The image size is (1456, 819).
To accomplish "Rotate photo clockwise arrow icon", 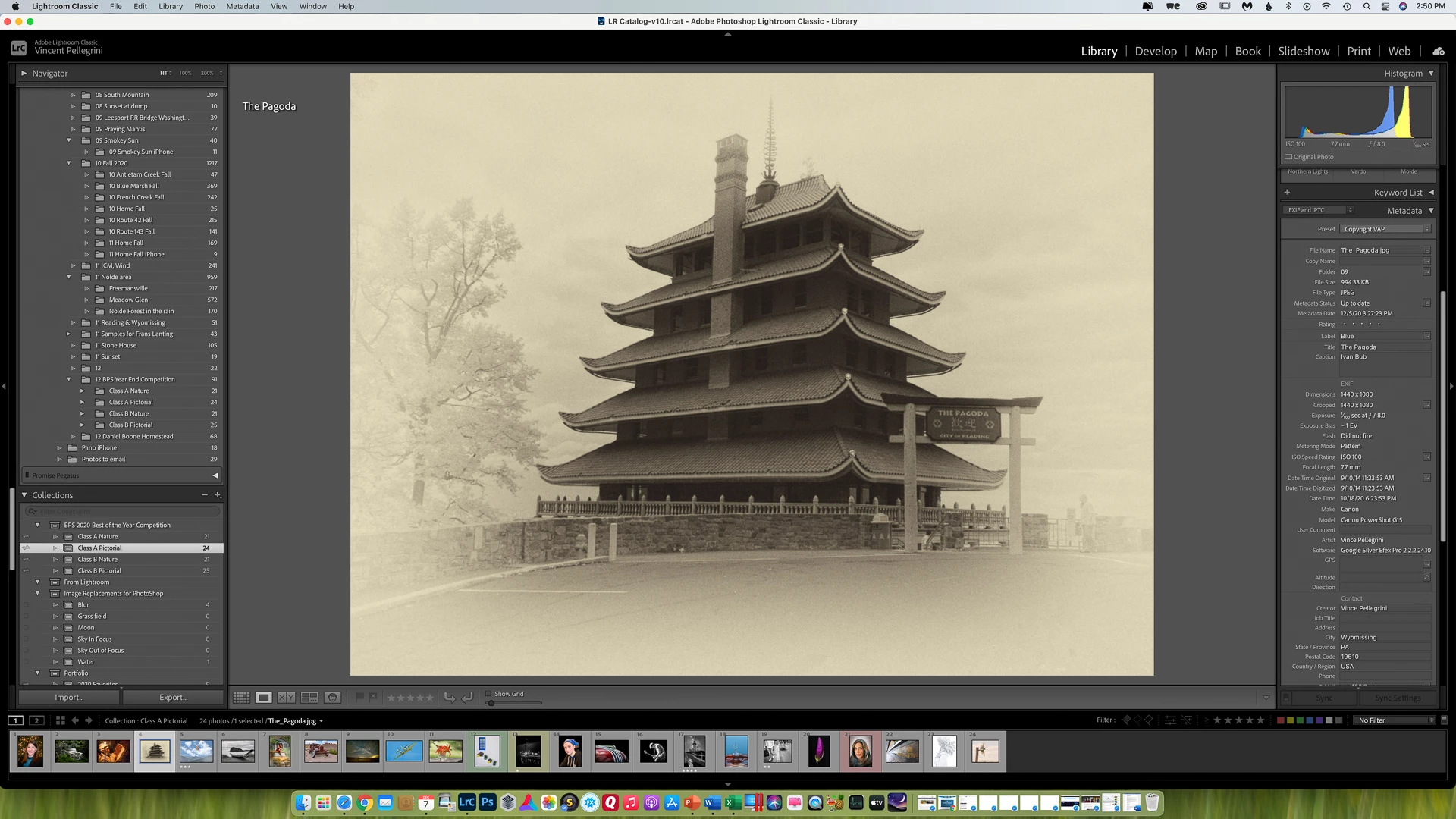I will pyautogui.click(x=467, y=698).
